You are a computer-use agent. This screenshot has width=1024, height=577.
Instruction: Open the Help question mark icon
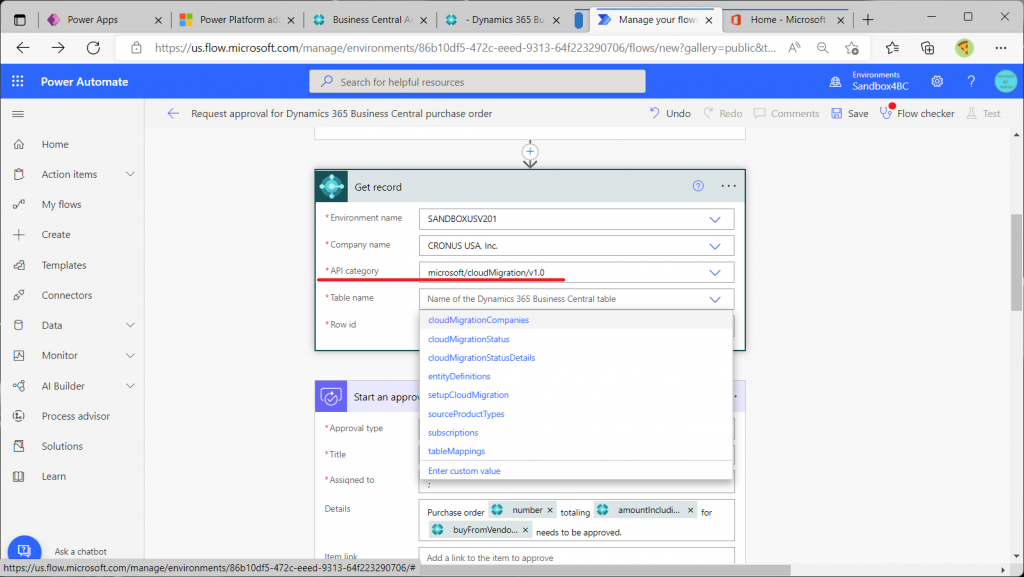tap(971, 82)
